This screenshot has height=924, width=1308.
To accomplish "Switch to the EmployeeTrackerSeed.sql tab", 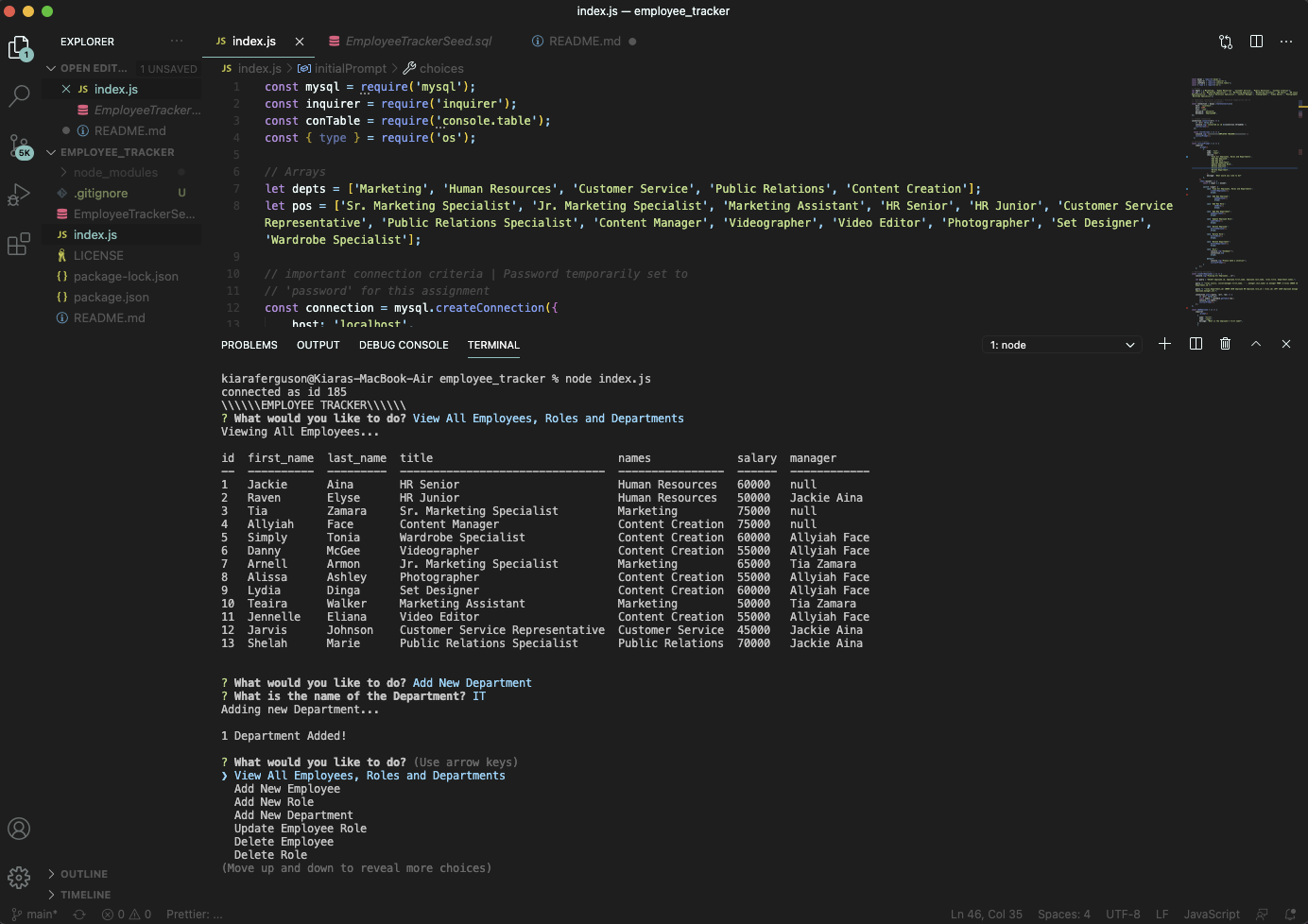I will [x=410, y=42].
